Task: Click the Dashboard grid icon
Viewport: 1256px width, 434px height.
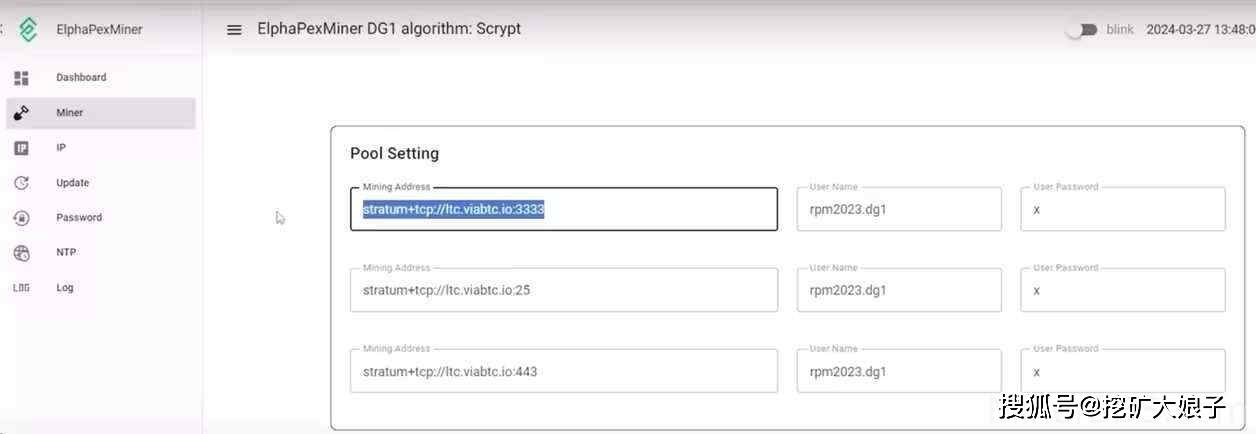Action: (21, 78)
